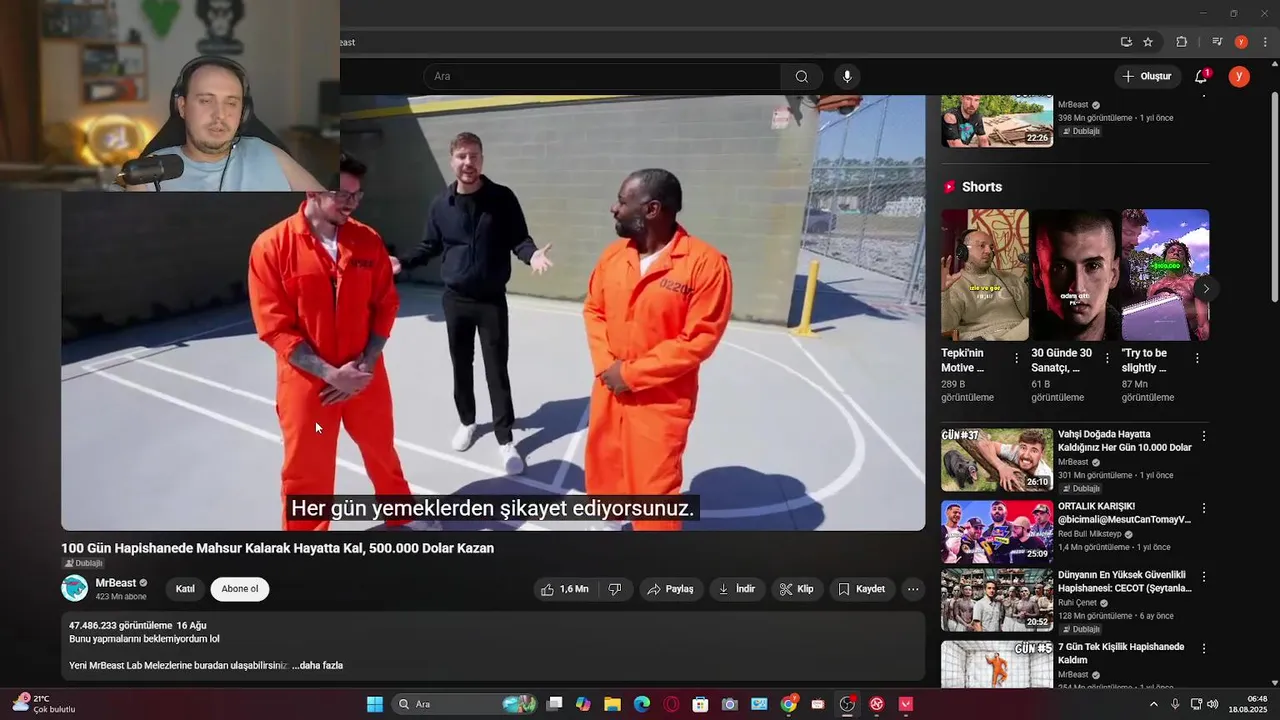Image resolution: width=1280 pixels, height=720 pixels.
Task: Focus the YouTube Ara search field
Action: click(603, 77)
